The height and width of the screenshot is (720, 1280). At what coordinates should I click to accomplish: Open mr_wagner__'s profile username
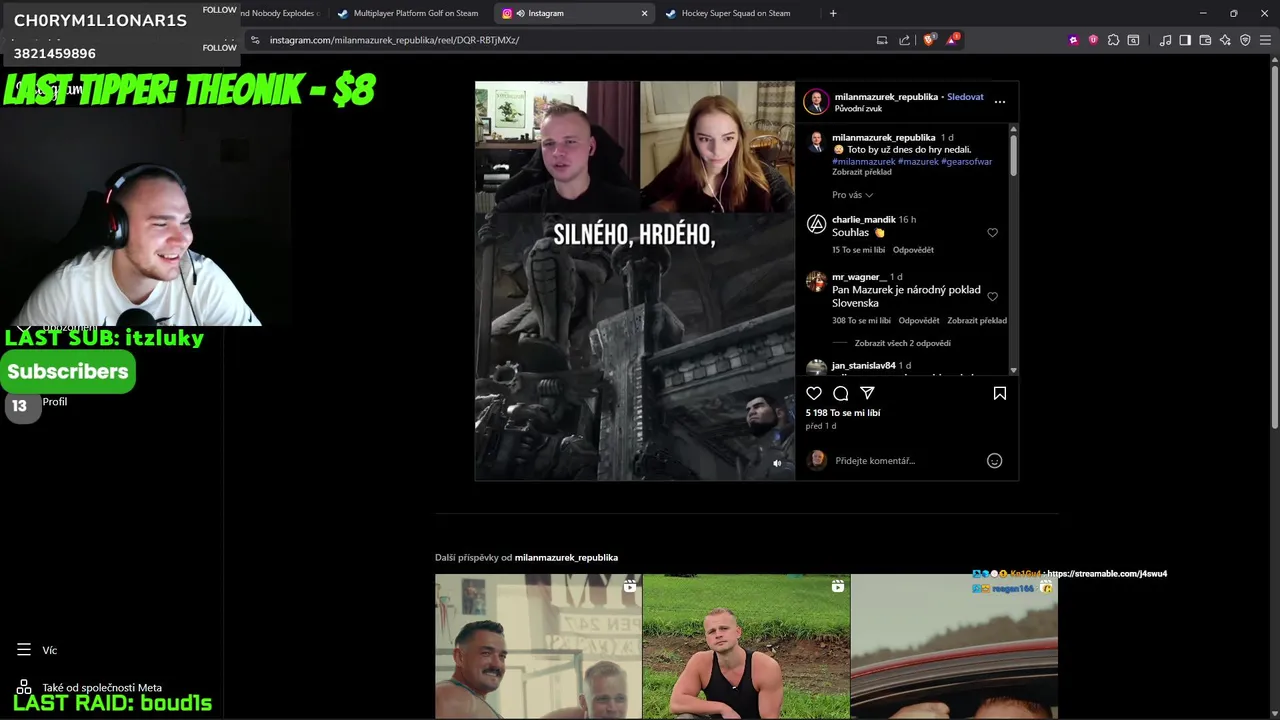[859, 277]
